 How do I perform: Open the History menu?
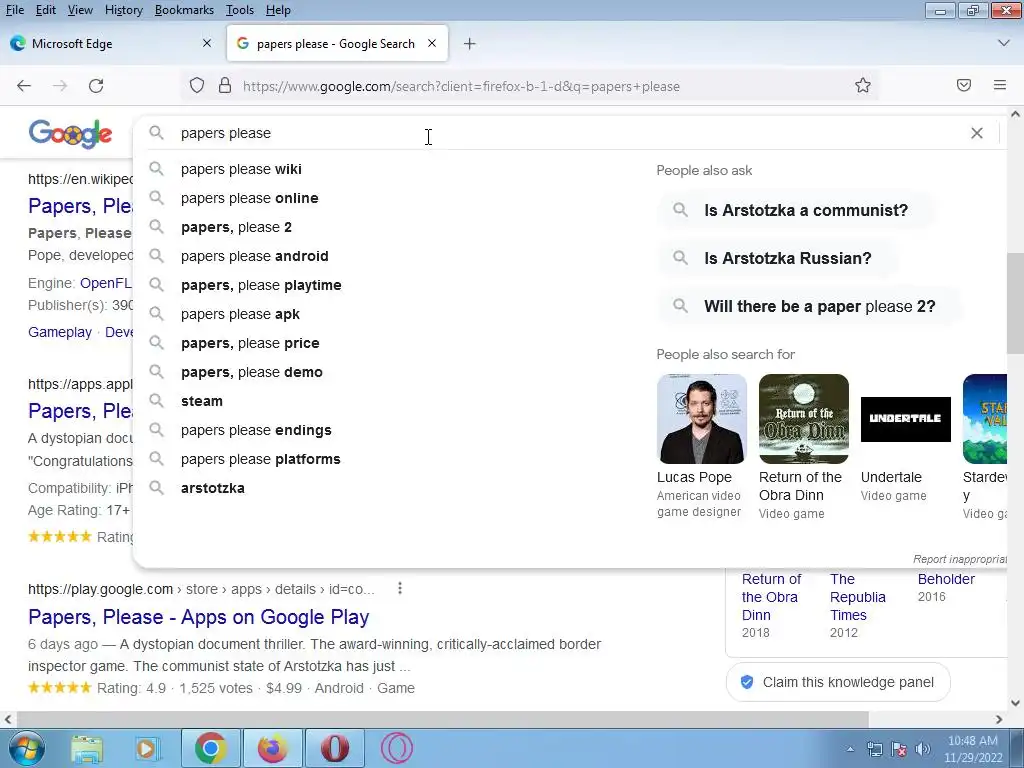tap(123, 10)
